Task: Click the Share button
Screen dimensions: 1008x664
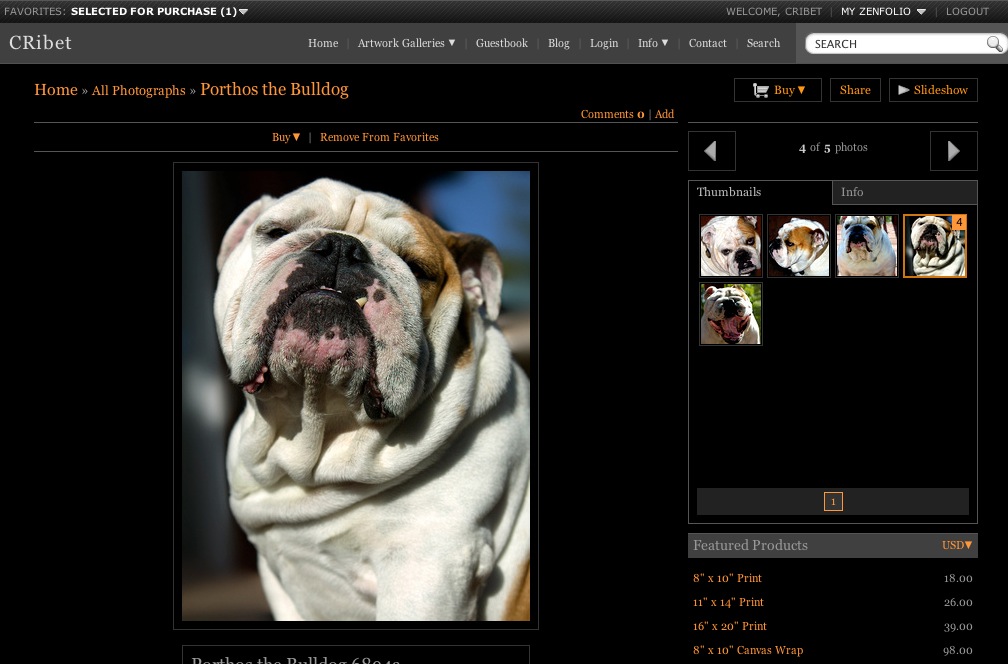Action: coord(854,89)
